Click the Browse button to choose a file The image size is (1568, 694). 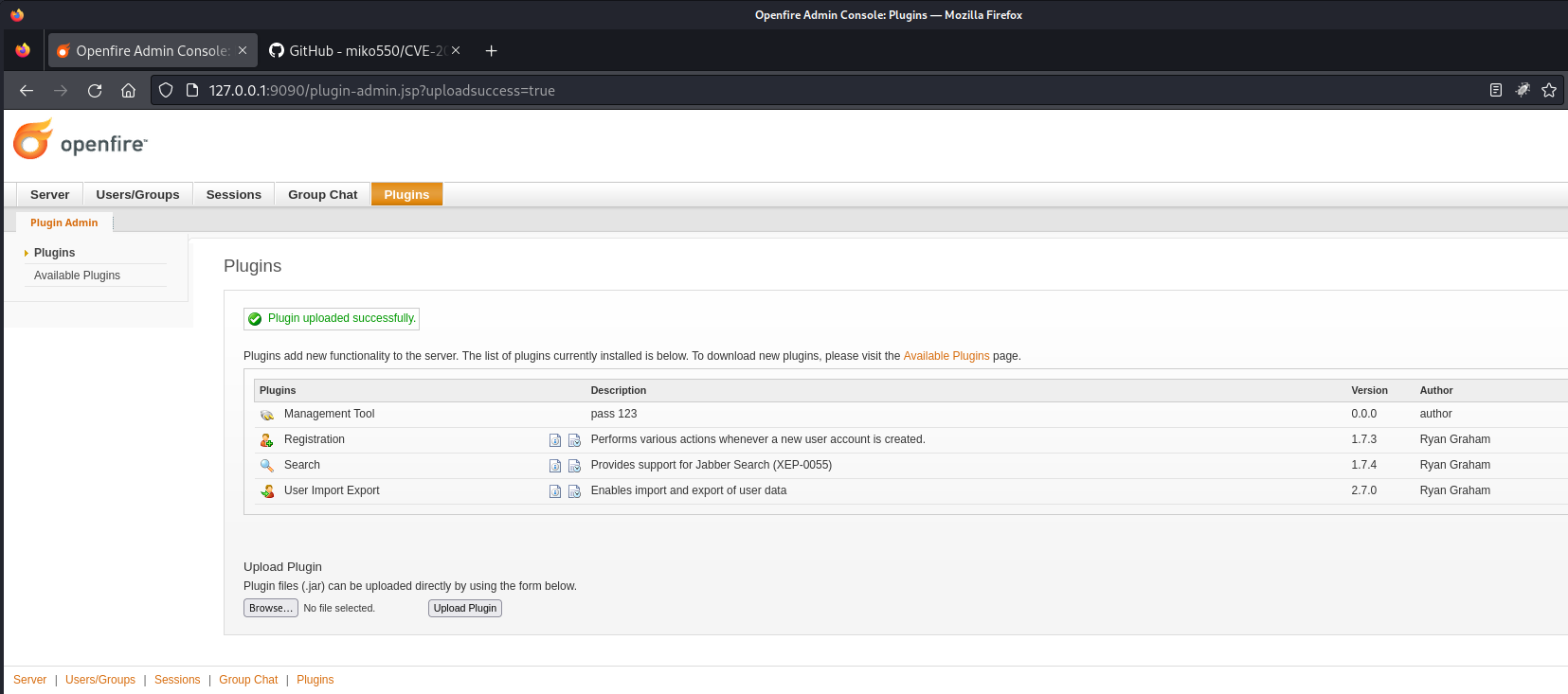270,608
